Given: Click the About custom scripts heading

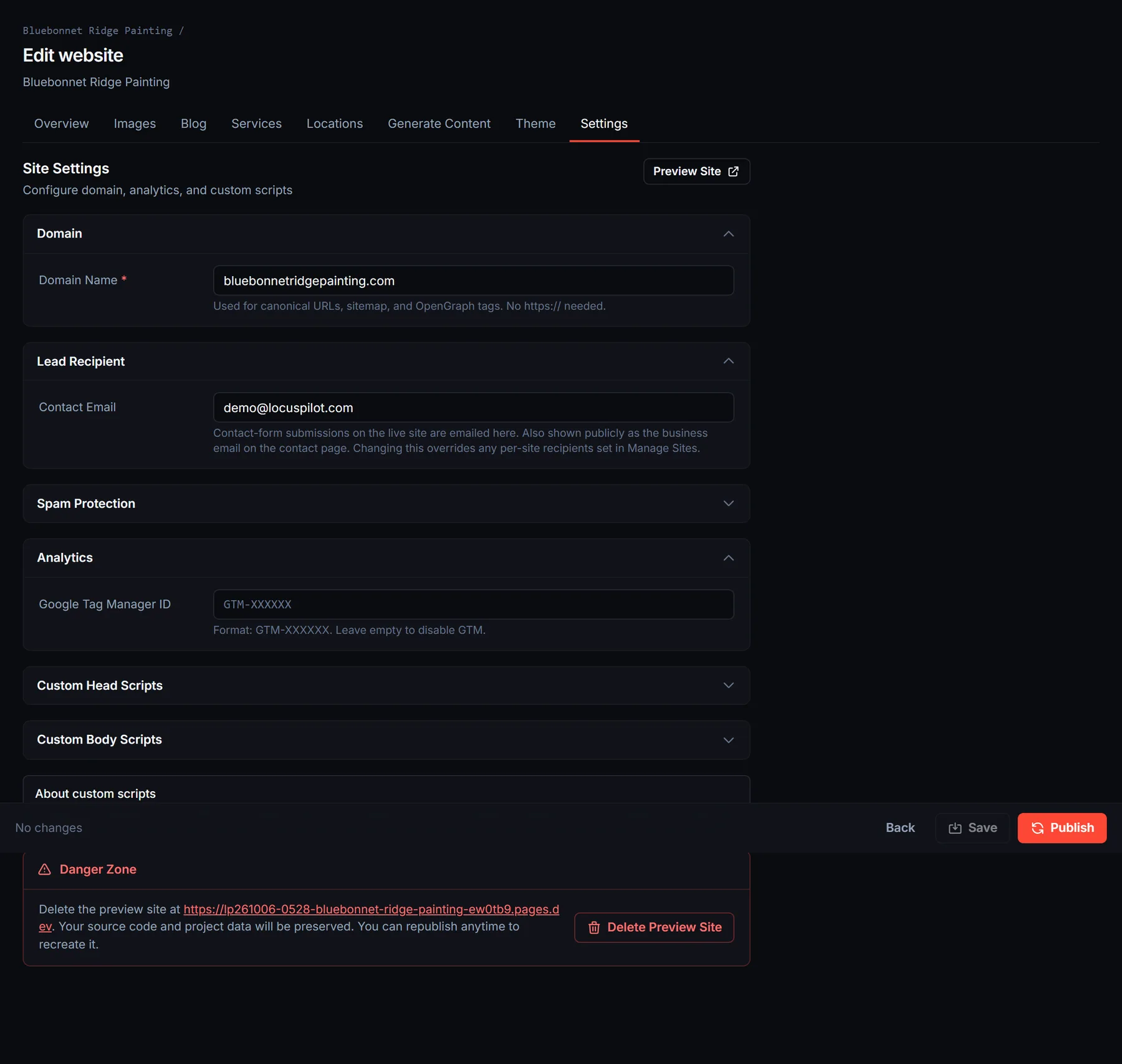Looking at the screenshot, I should 95,793.
